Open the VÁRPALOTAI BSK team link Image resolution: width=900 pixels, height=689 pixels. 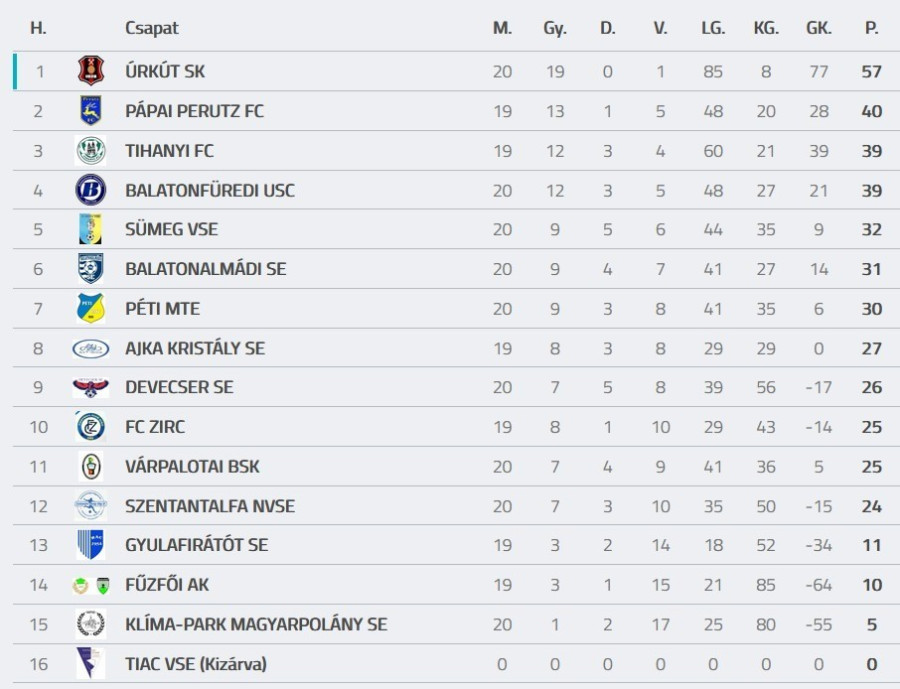click(191, 466)
